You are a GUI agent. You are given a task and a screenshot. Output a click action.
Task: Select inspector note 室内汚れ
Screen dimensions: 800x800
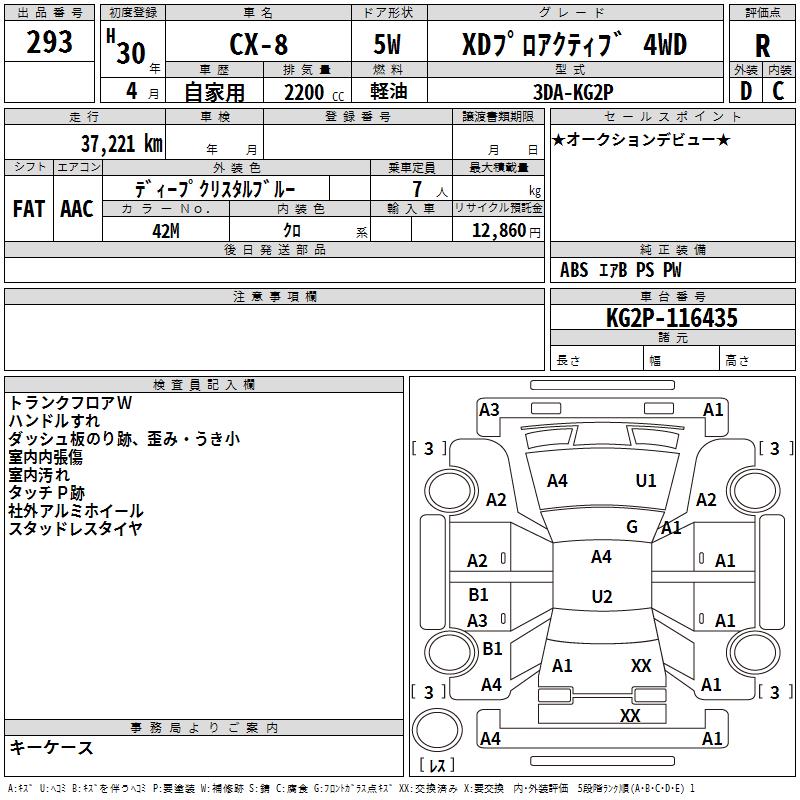point(39,474)
